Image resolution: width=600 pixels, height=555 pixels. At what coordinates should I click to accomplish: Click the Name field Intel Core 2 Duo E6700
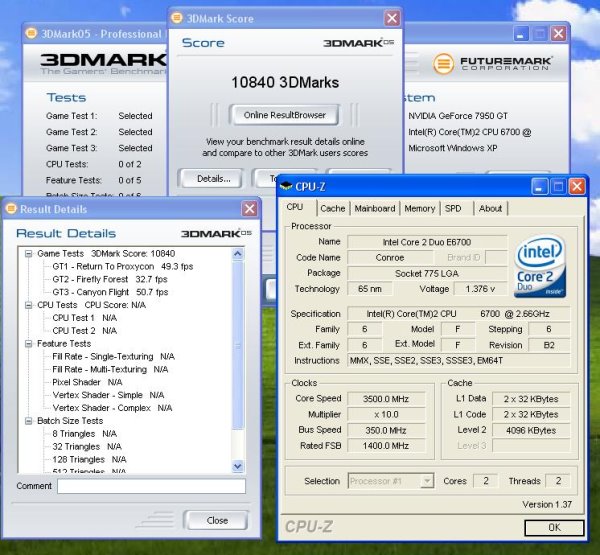[427, 242]
